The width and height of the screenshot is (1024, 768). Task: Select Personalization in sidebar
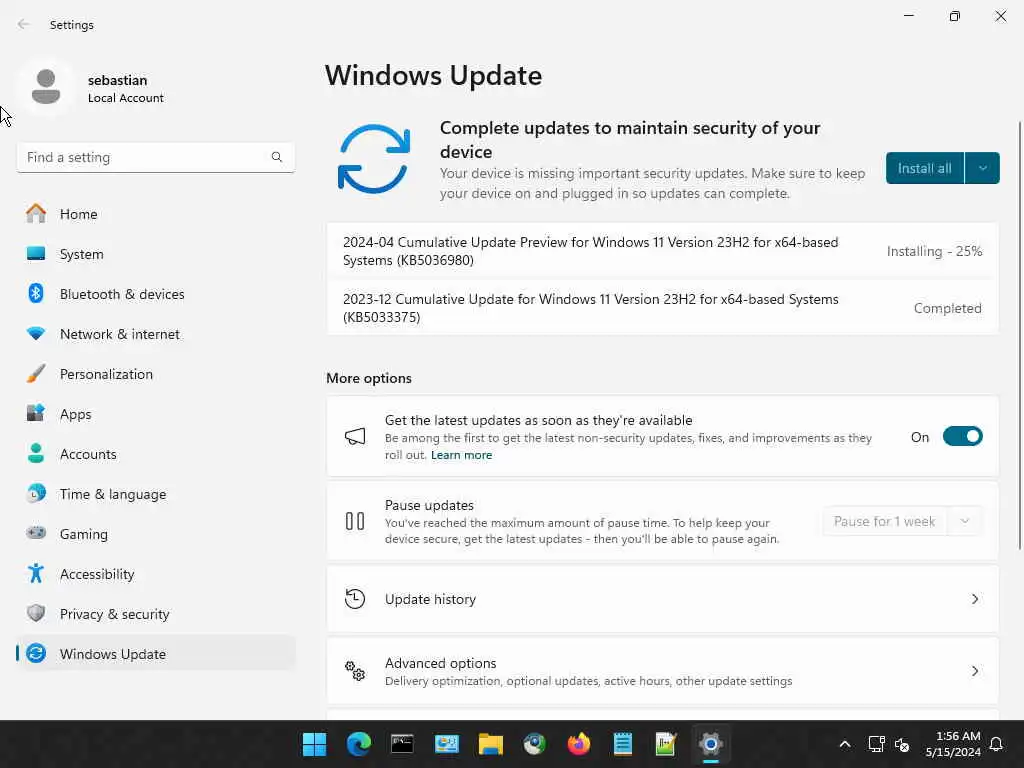pyautogui.click(x=156, y=374)
